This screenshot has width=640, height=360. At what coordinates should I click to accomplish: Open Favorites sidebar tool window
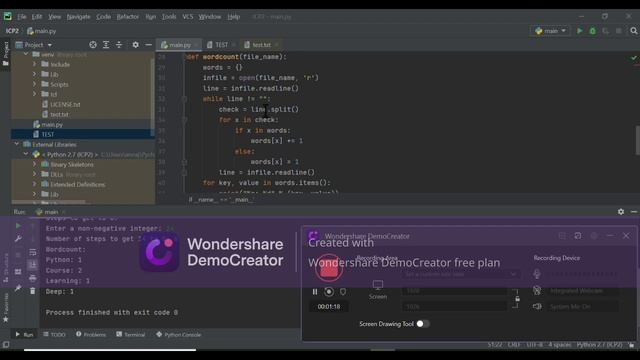pyautogui.click(x=6, y=307)
